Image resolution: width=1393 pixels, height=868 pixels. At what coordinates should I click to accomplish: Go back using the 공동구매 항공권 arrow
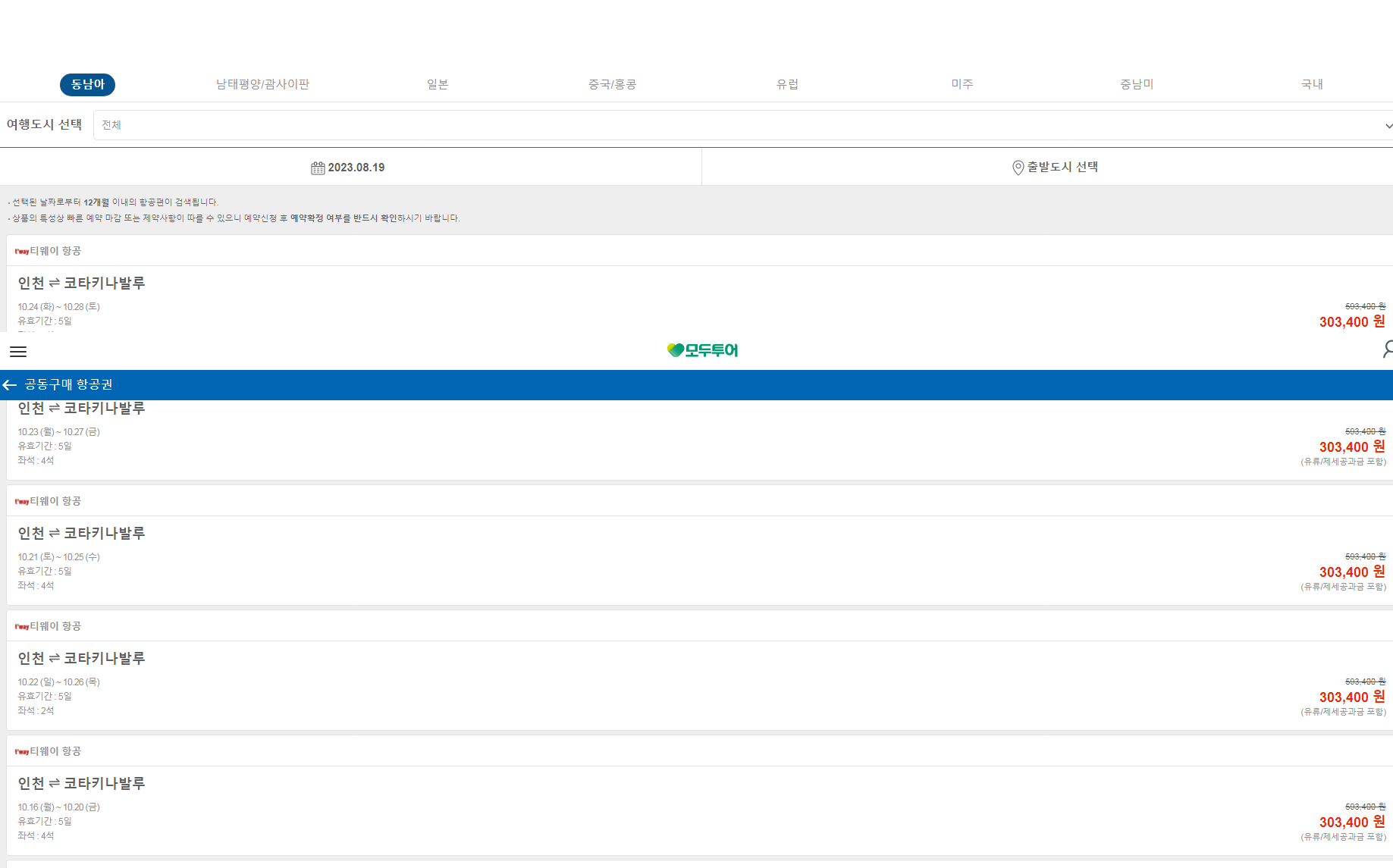coord(9,385)
